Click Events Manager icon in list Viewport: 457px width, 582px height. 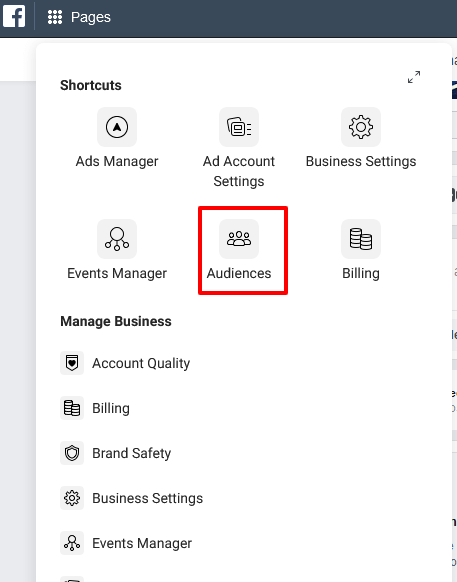pos(72,543)
